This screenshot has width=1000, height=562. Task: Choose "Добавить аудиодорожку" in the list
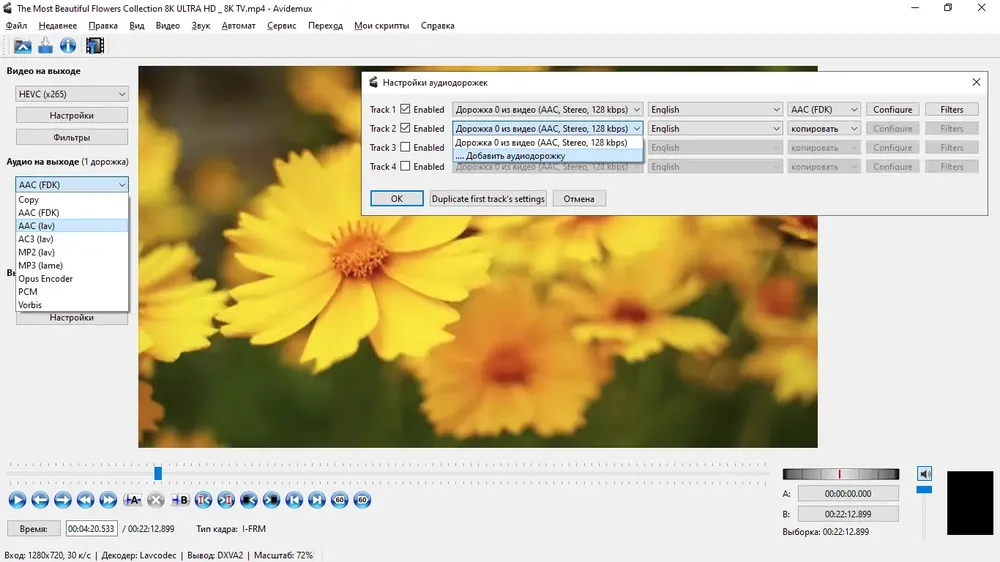548,156
